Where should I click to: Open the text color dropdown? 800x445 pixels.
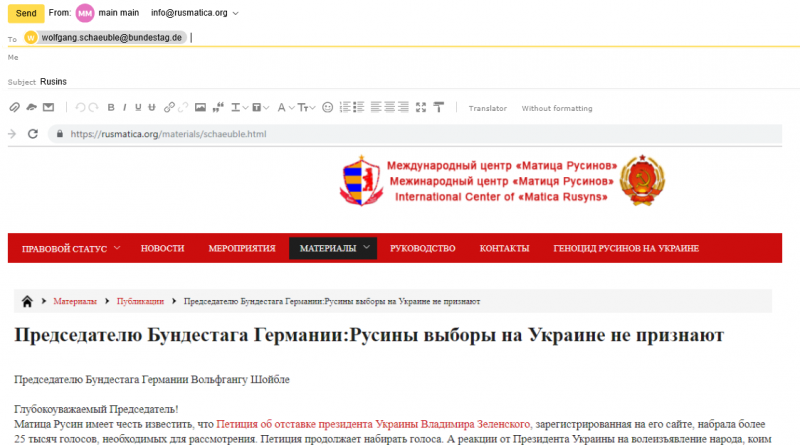pyautogui.click(x=239, y=107)
